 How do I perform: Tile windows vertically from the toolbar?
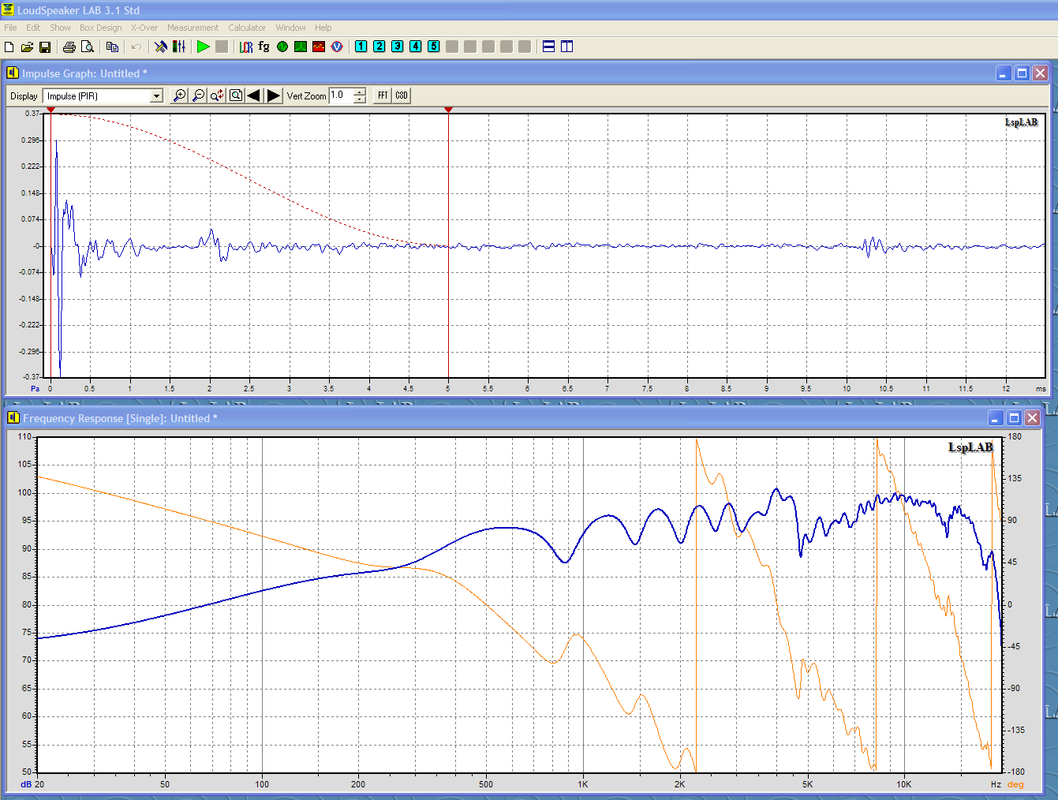567,47
